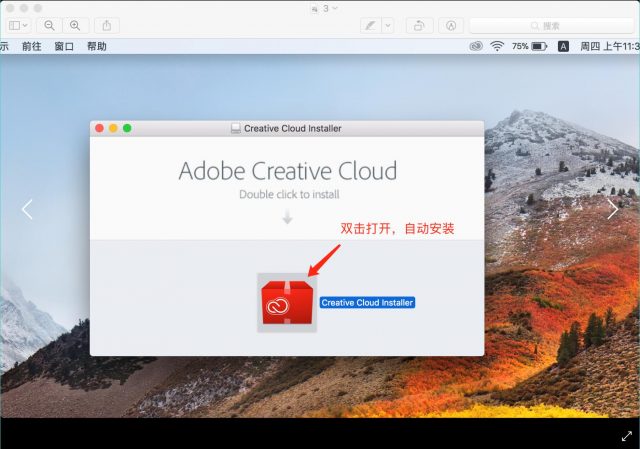The width and height of the screenshot is (640, 449).
Task: Click the 'Double click to install' text
Action: click(289, 194)
